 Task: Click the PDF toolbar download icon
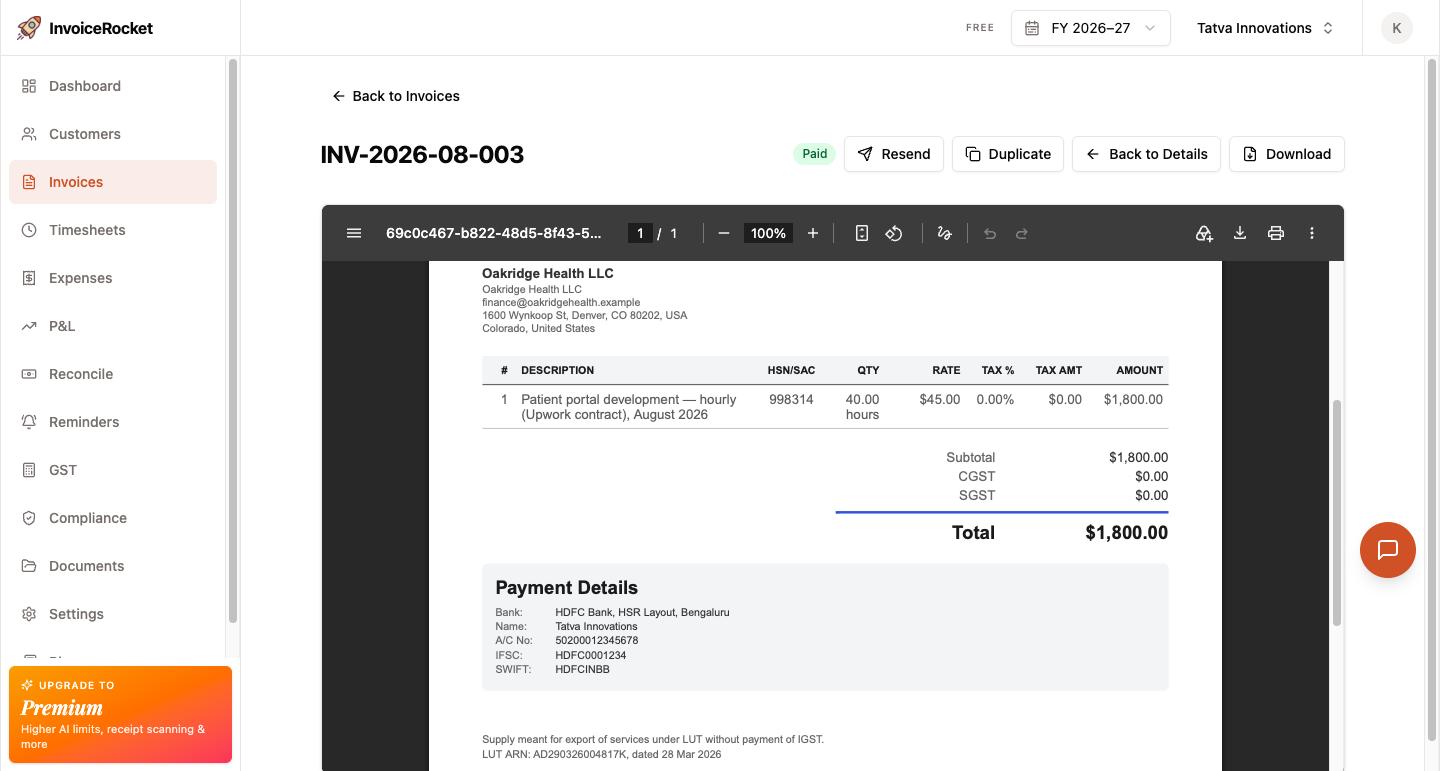point(1240,233)
